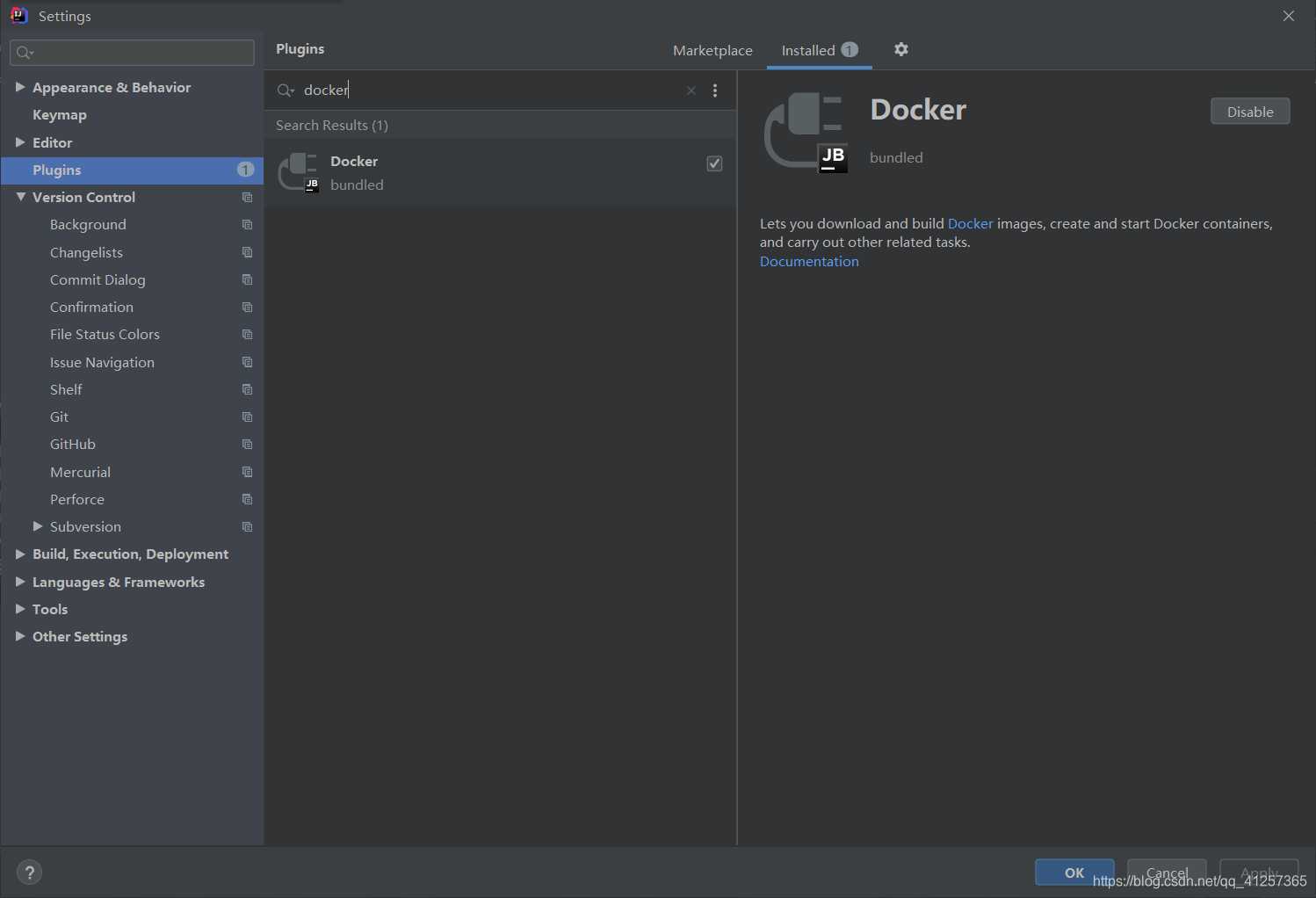
Task: Click the project-level icon beside Shelf
Action: (247, 389)
